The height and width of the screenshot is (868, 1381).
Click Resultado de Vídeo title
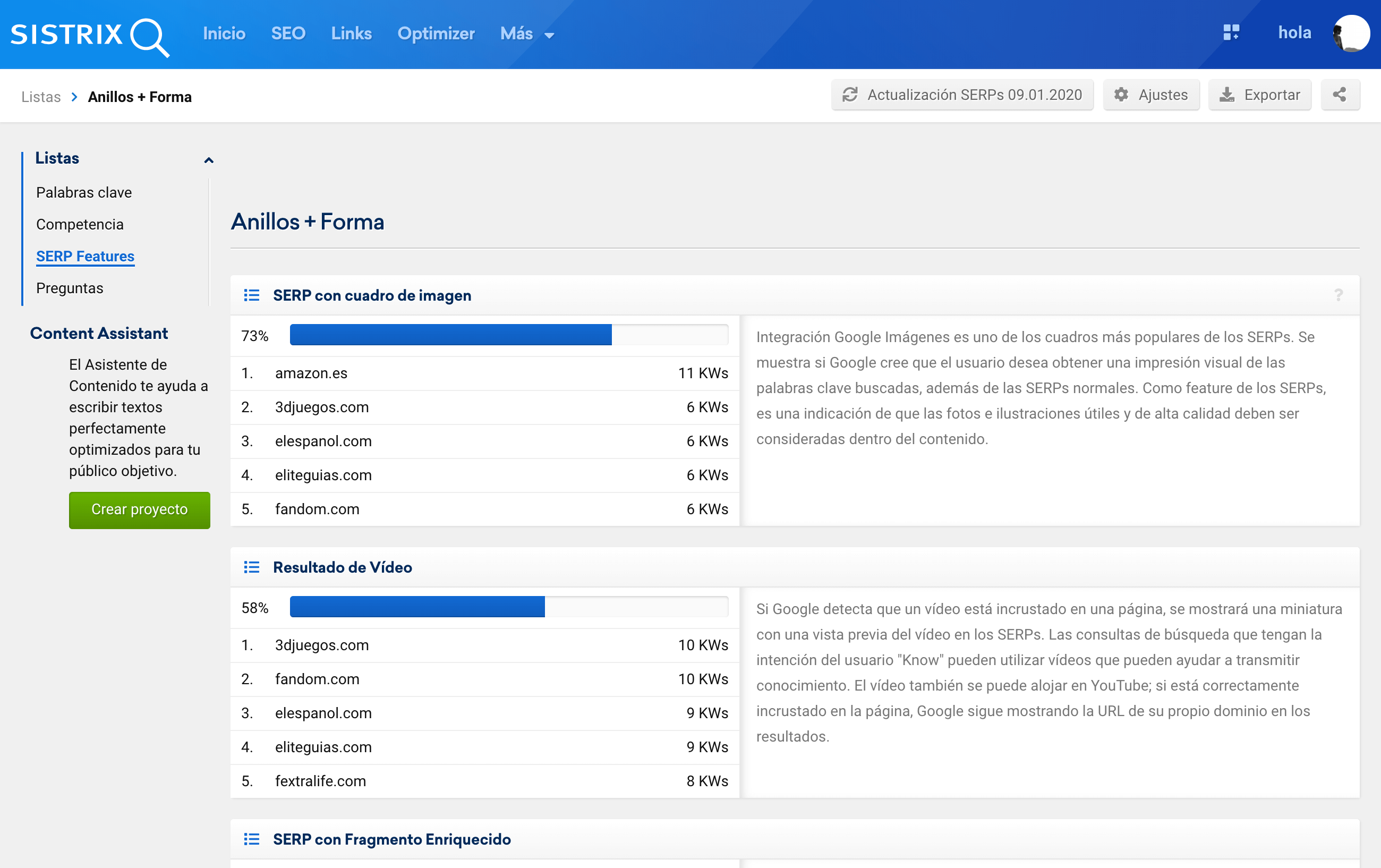tap(343, 567)
